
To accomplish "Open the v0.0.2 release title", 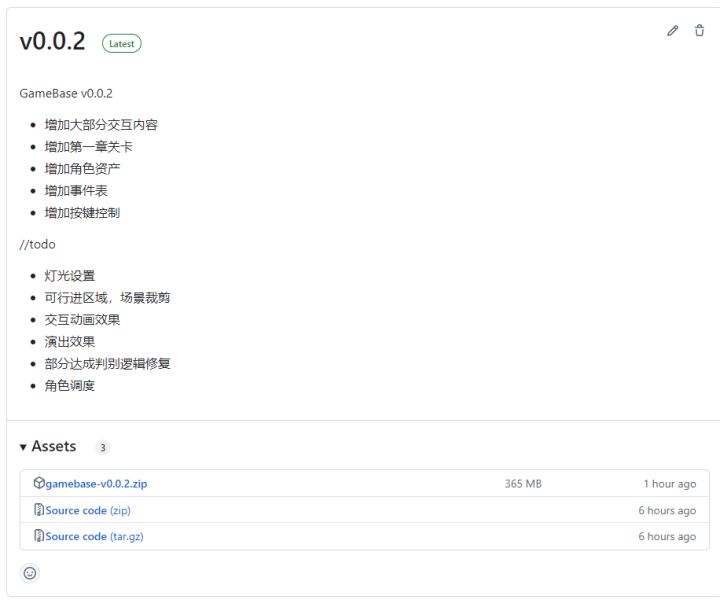I will tap(52, 41).
